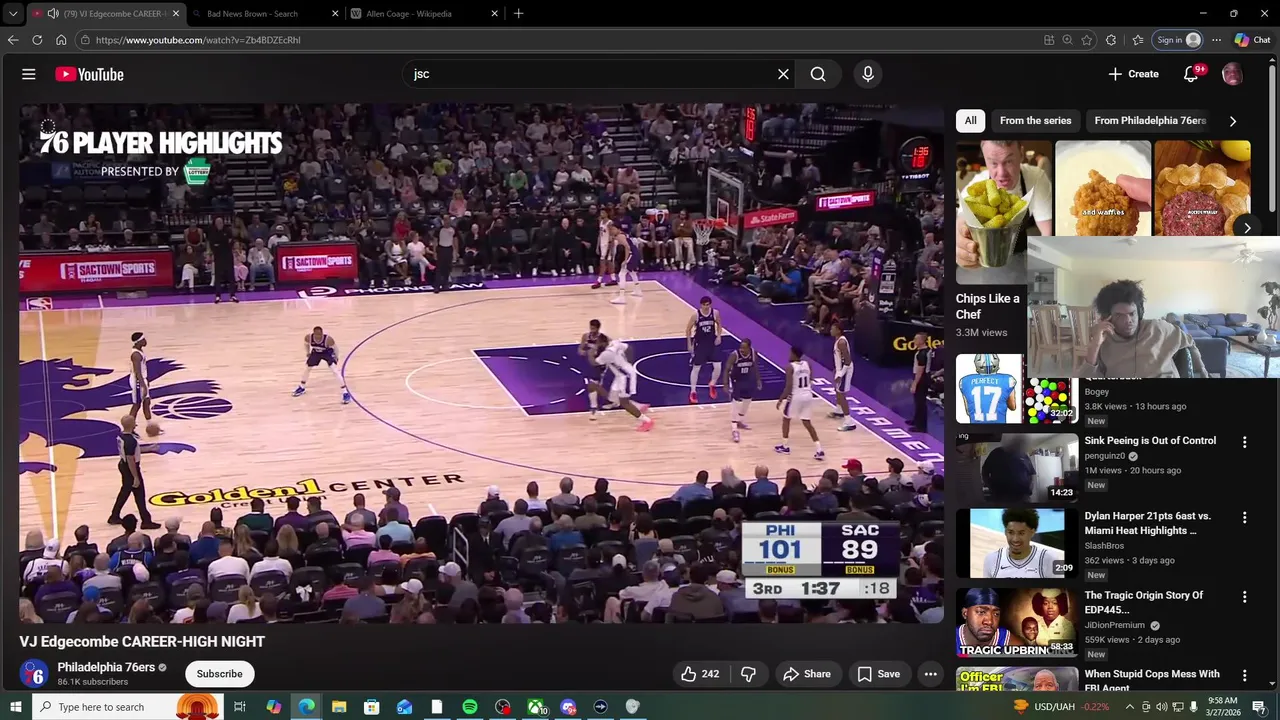Like the video with thumbs up

(700, 674)
